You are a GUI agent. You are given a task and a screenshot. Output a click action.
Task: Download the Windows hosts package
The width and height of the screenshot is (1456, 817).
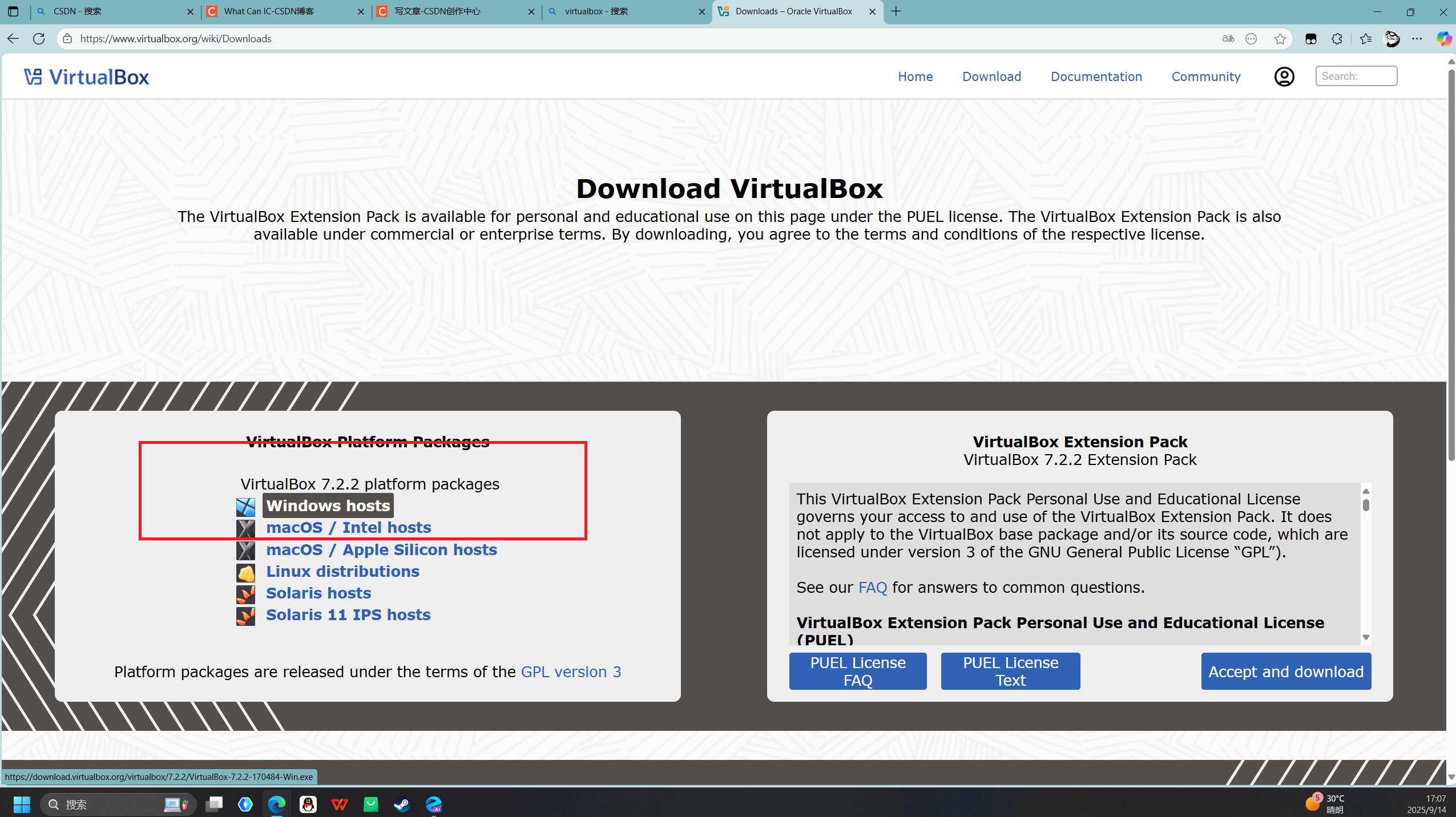point(328,505)
